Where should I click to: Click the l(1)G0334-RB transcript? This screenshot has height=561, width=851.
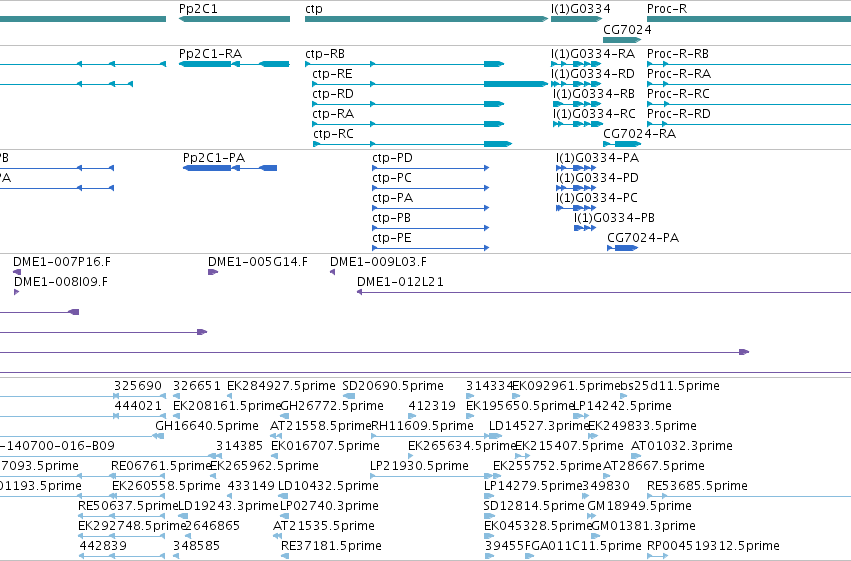(x=577, y=104)
